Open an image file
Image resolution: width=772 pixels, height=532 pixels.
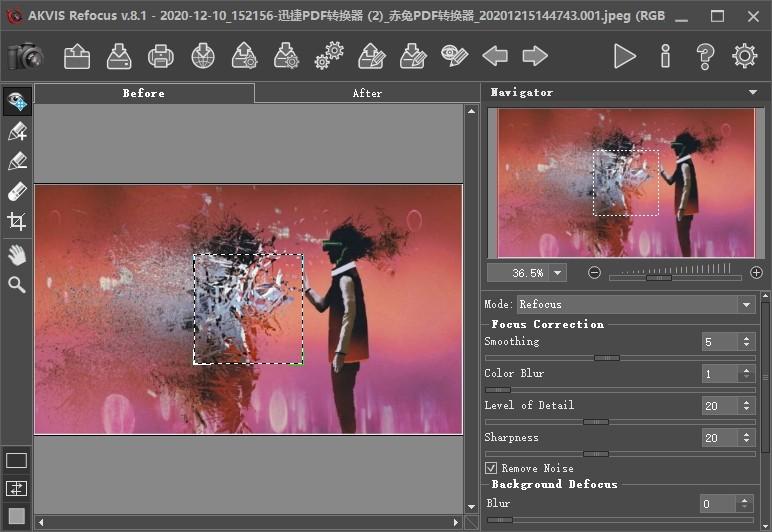click(x=77, y=56)
